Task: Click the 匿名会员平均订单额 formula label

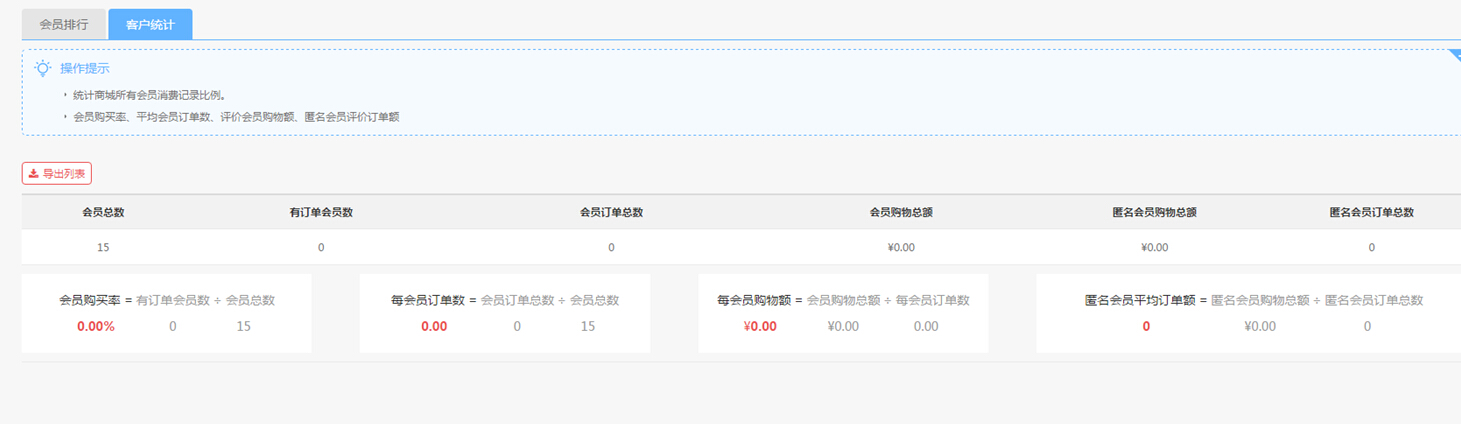Action: tap(1140, 300)
